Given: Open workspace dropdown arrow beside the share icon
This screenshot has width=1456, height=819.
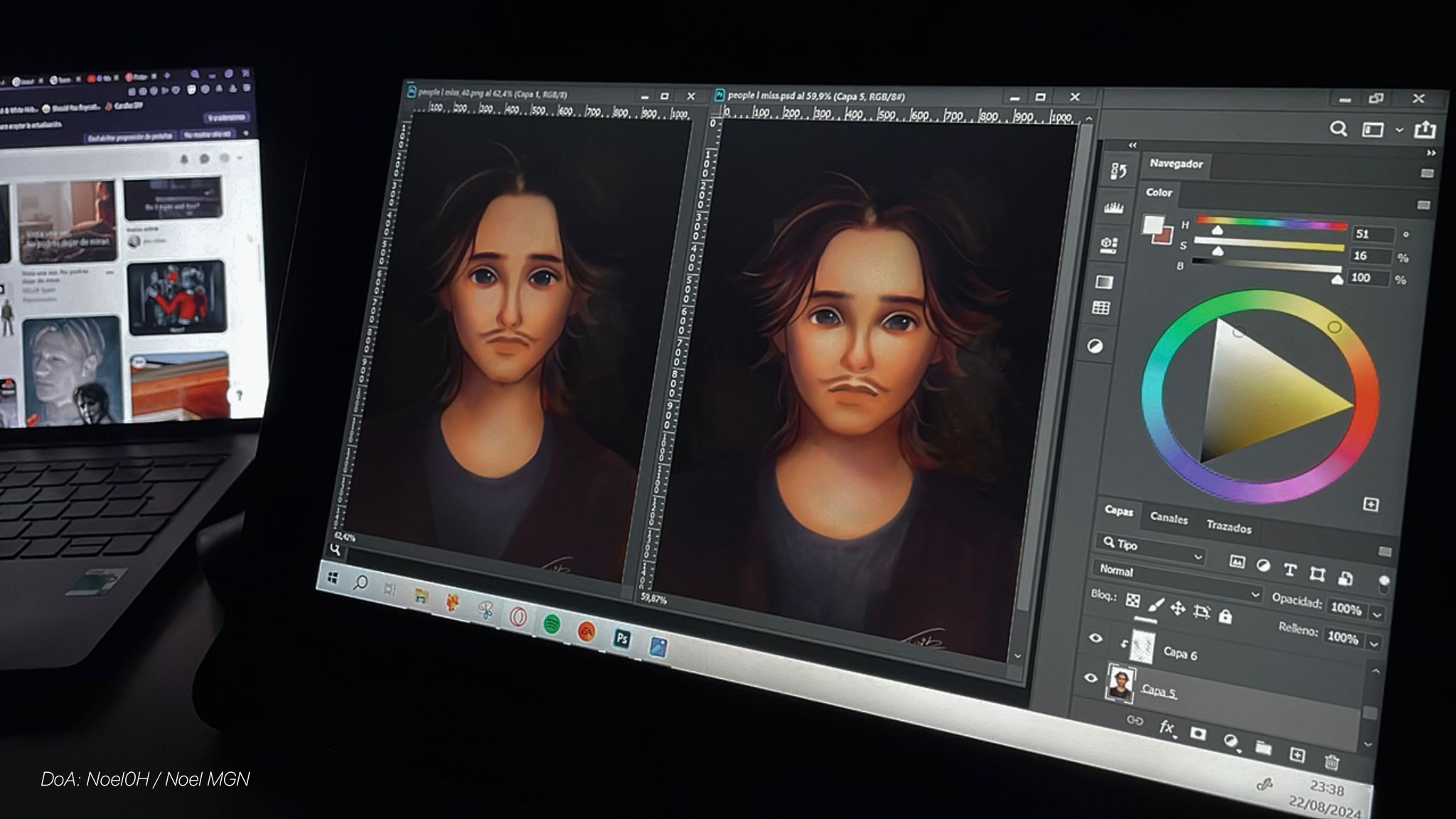Looking at the screenshot, I should [1399, 130].
